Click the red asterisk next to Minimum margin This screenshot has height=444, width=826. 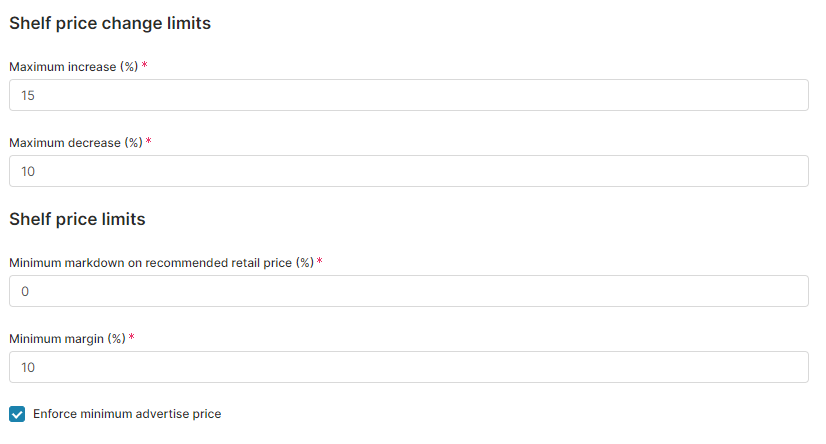(132, 337)
